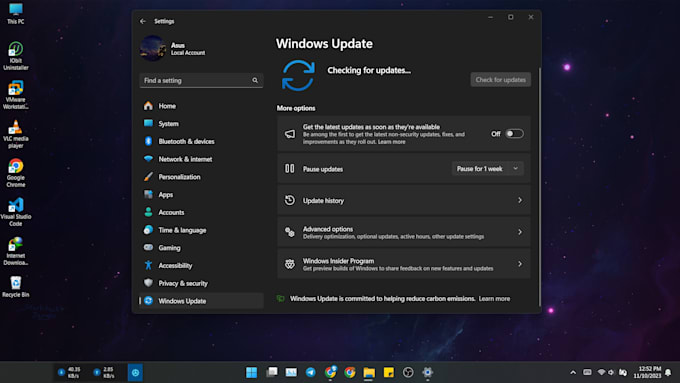
Task: Go back with the Settings back arrow
Action: tap(143, 21)
